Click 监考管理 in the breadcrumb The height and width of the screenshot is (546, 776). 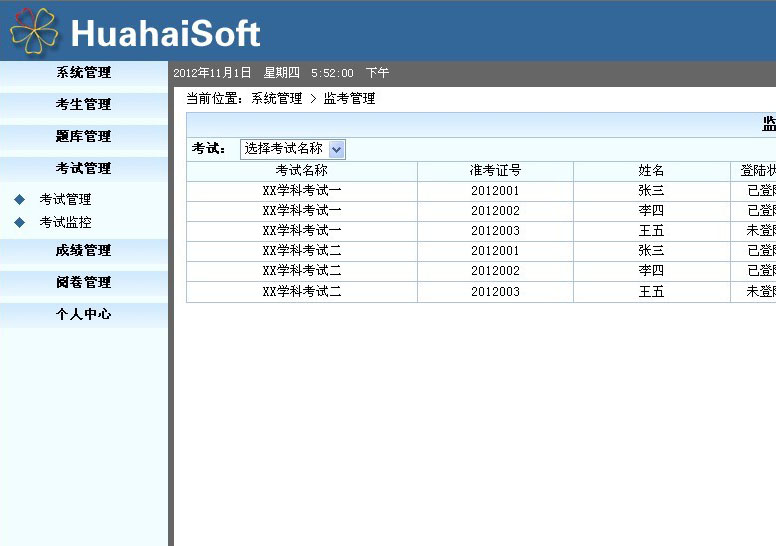(x=349, y=99)
